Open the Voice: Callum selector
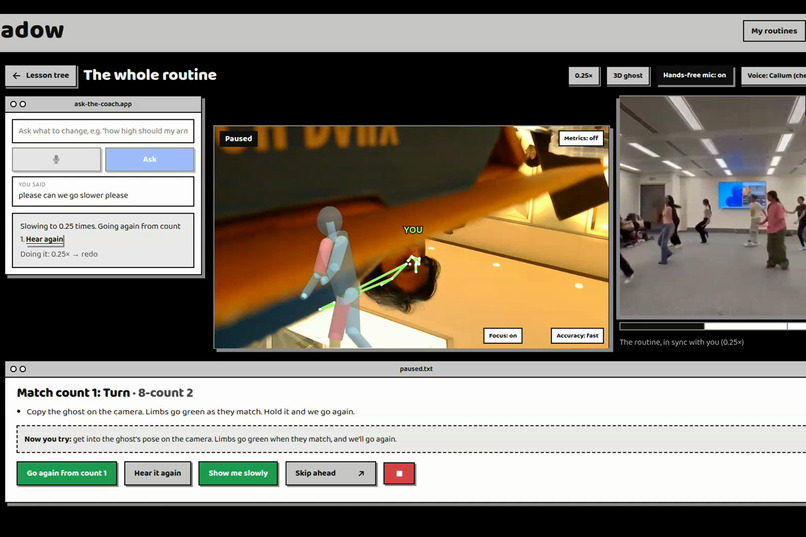This screenshot has height=537, width=806. pos(774,76)
